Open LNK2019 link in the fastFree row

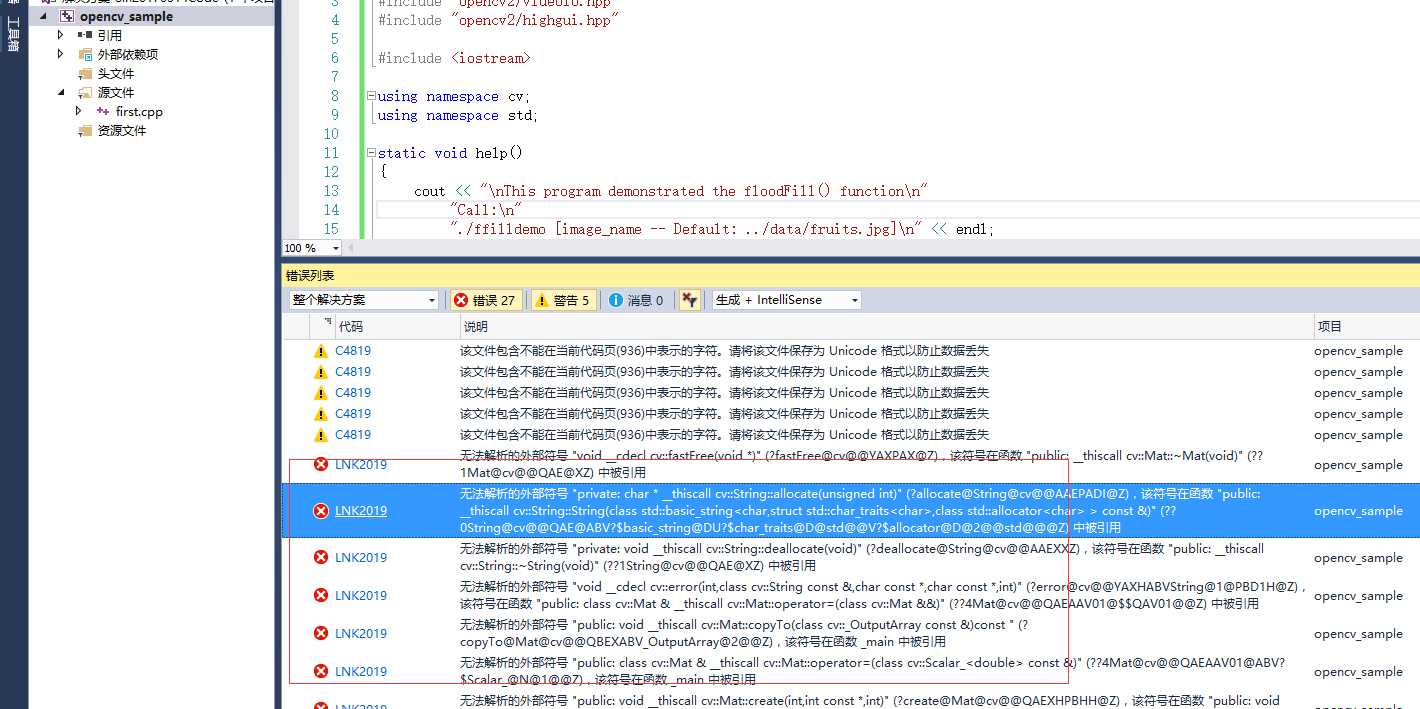361,464
